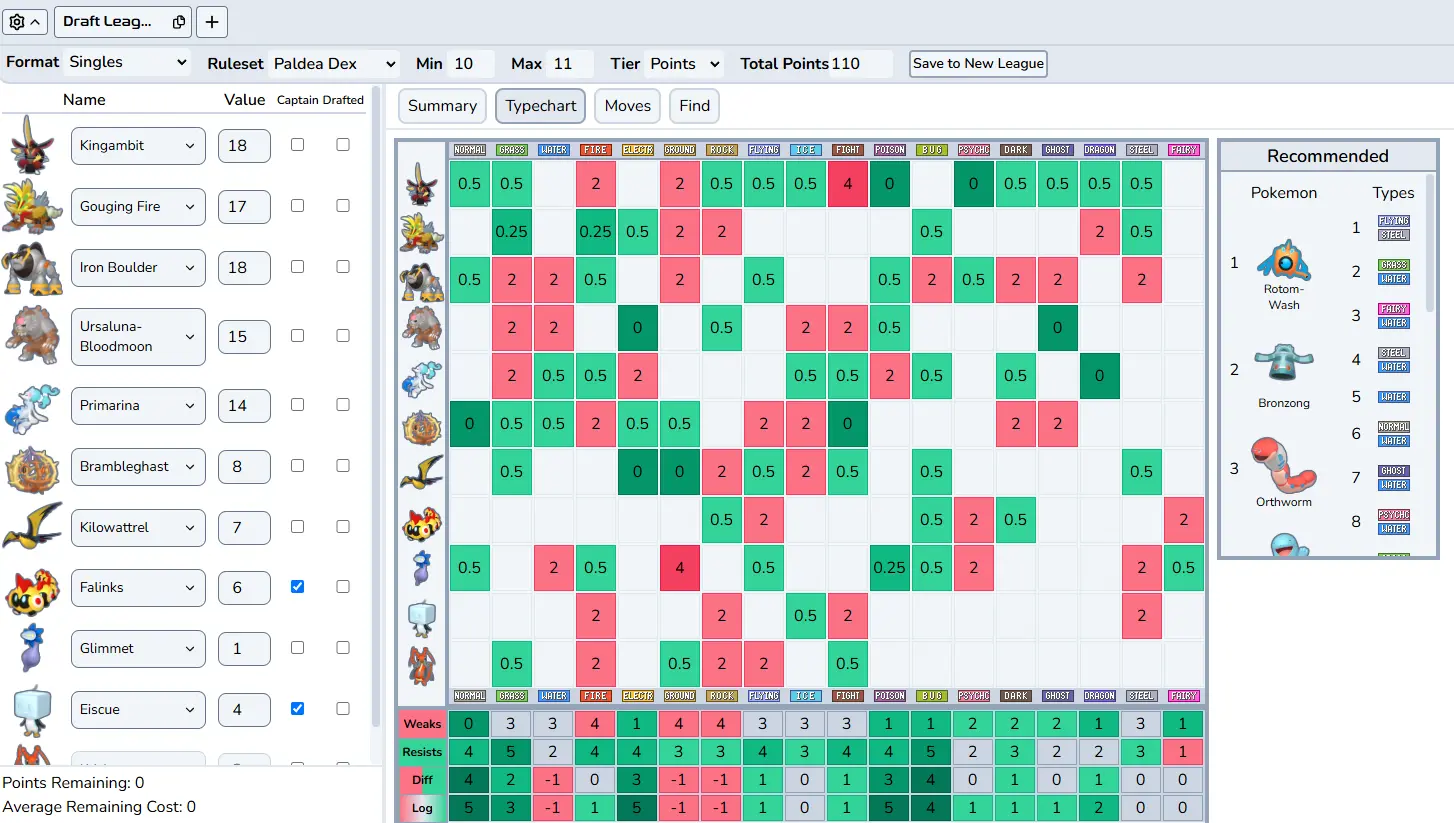The width and height of the screenshot is (1454, 823).
Task: Check the Drafted checkbox for Kingambit
Action: pyautogui.click(x=343, y=145)
